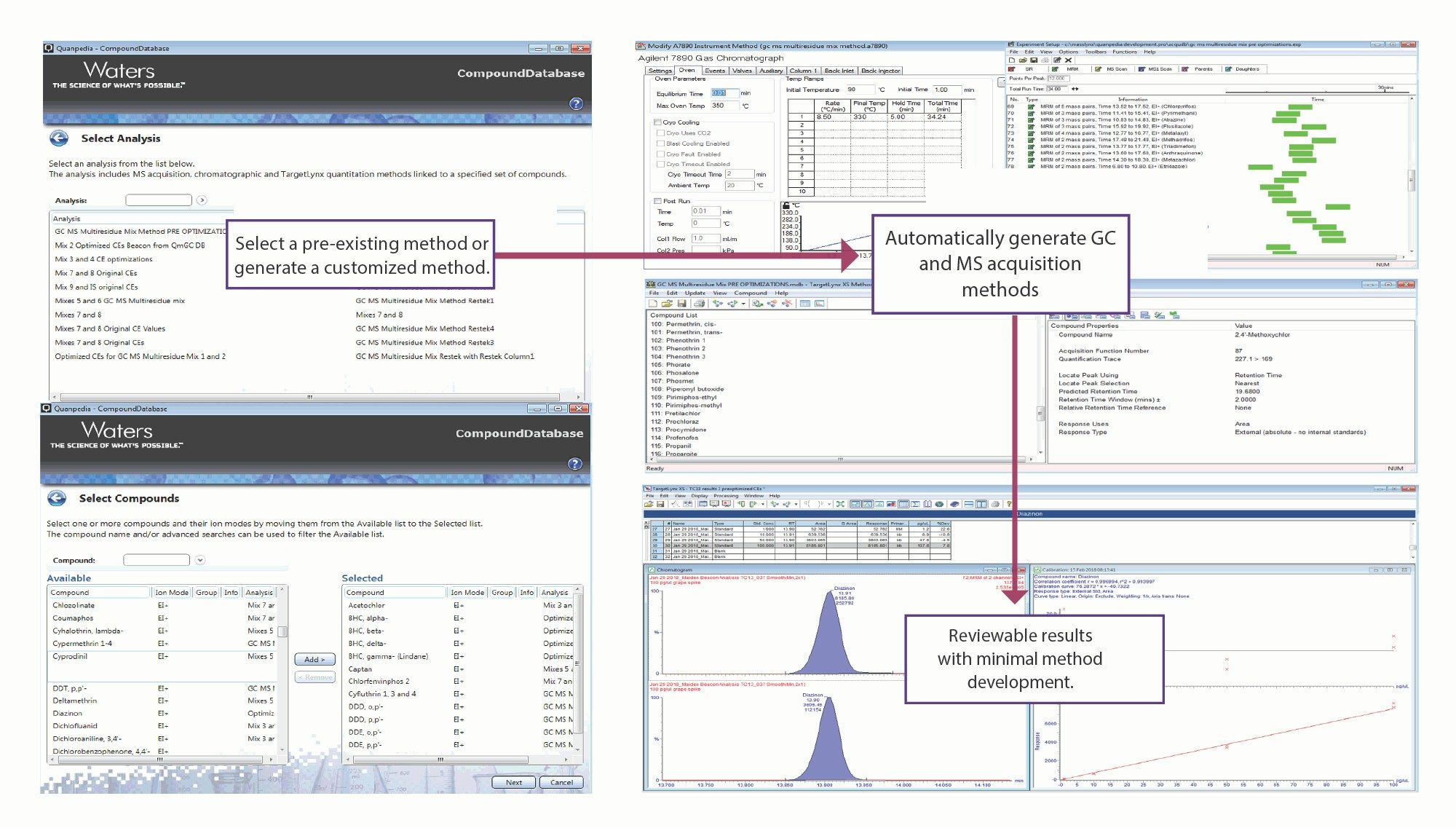Click Print icon in TargetLynx Method toolbar

(699, 304)
